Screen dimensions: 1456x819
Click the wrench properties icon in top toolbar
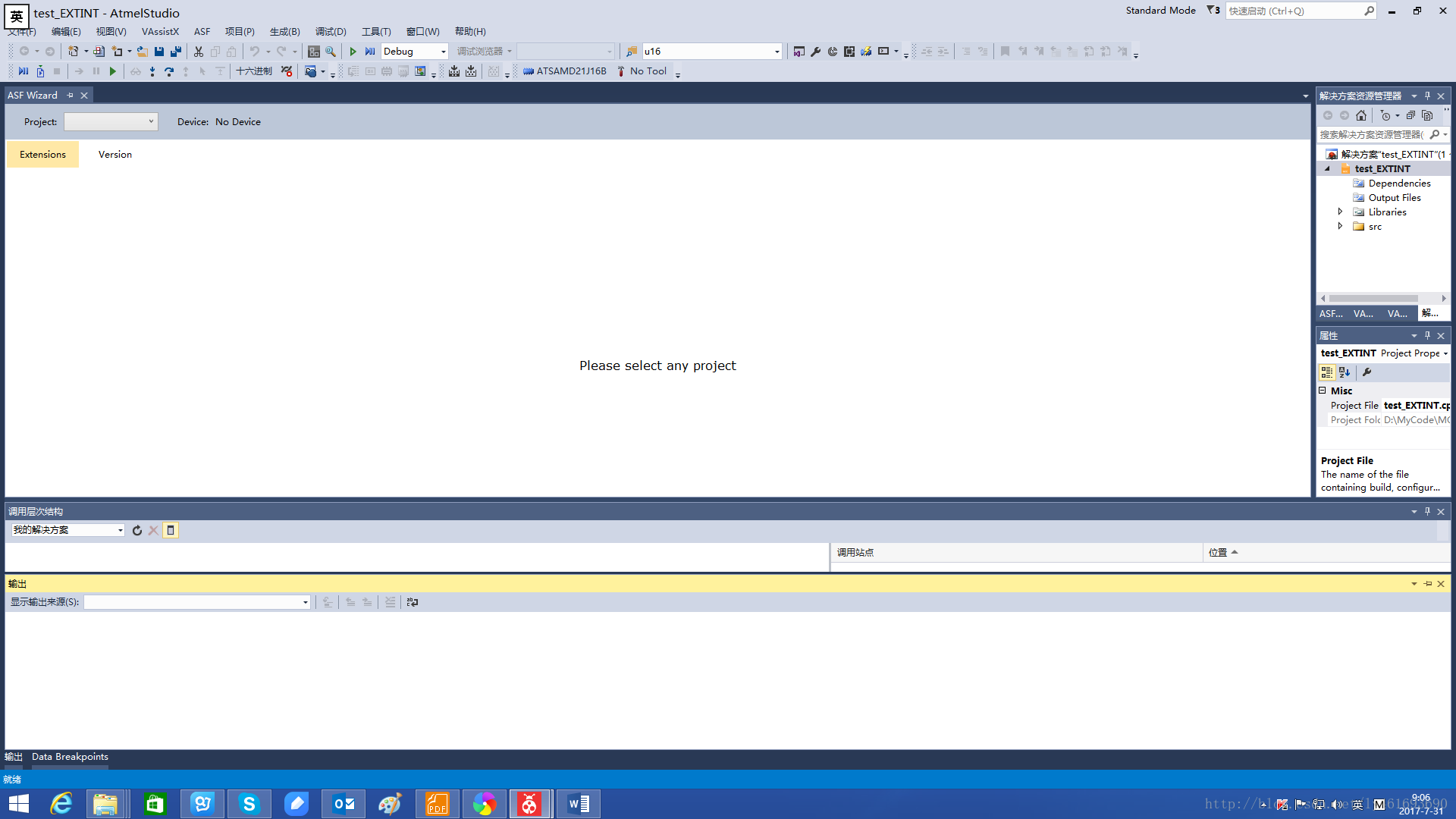coord(816,52)
